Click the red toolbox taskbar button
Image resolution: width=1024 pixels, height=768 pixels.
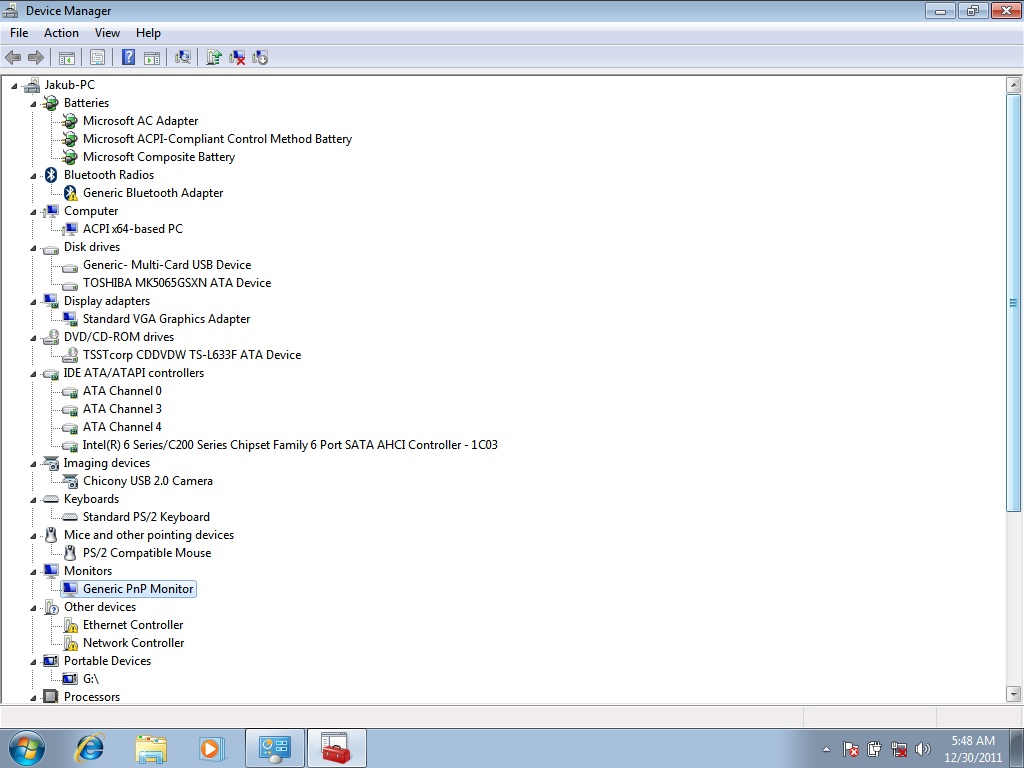[x=336, y=748]
